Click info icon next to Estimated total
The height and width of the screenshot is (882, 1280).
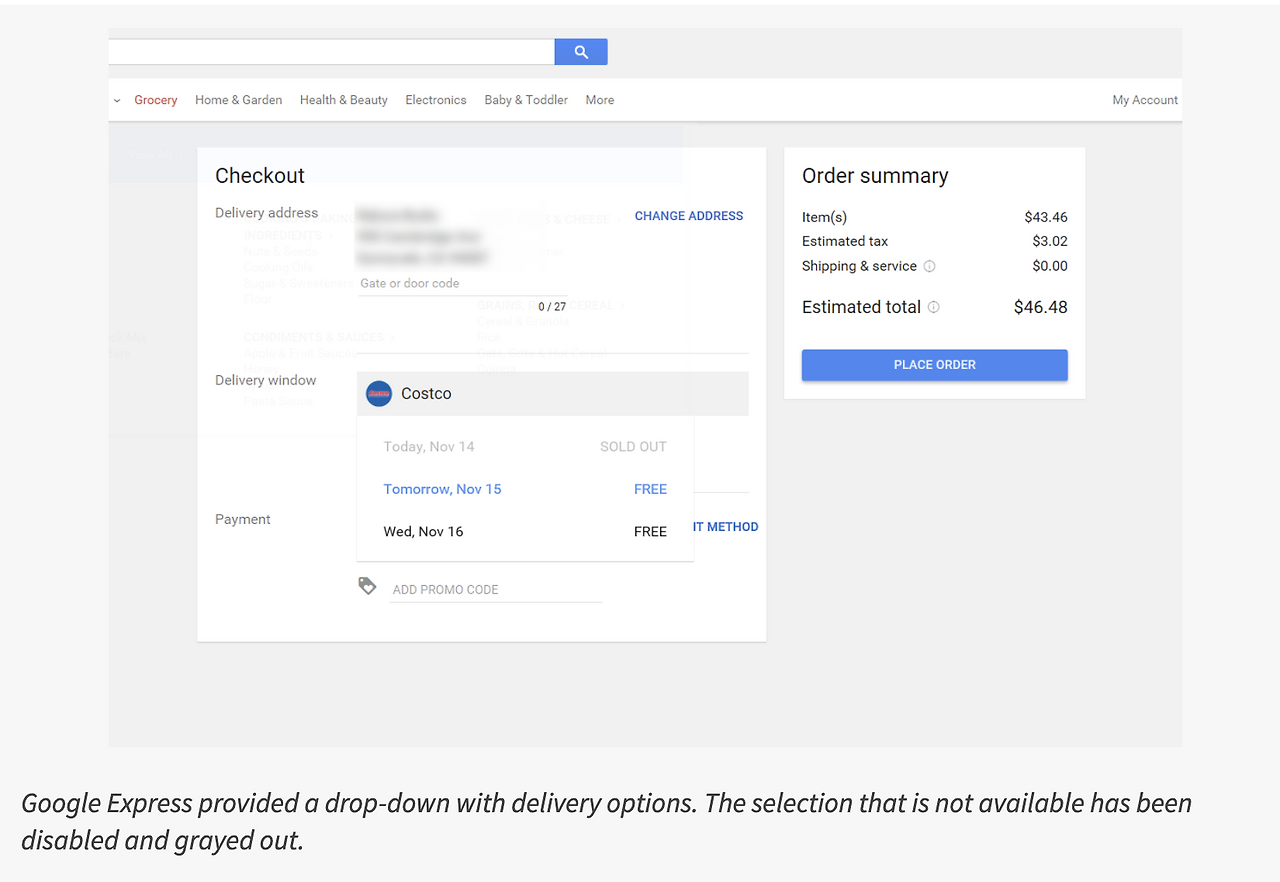pos(933,307)
